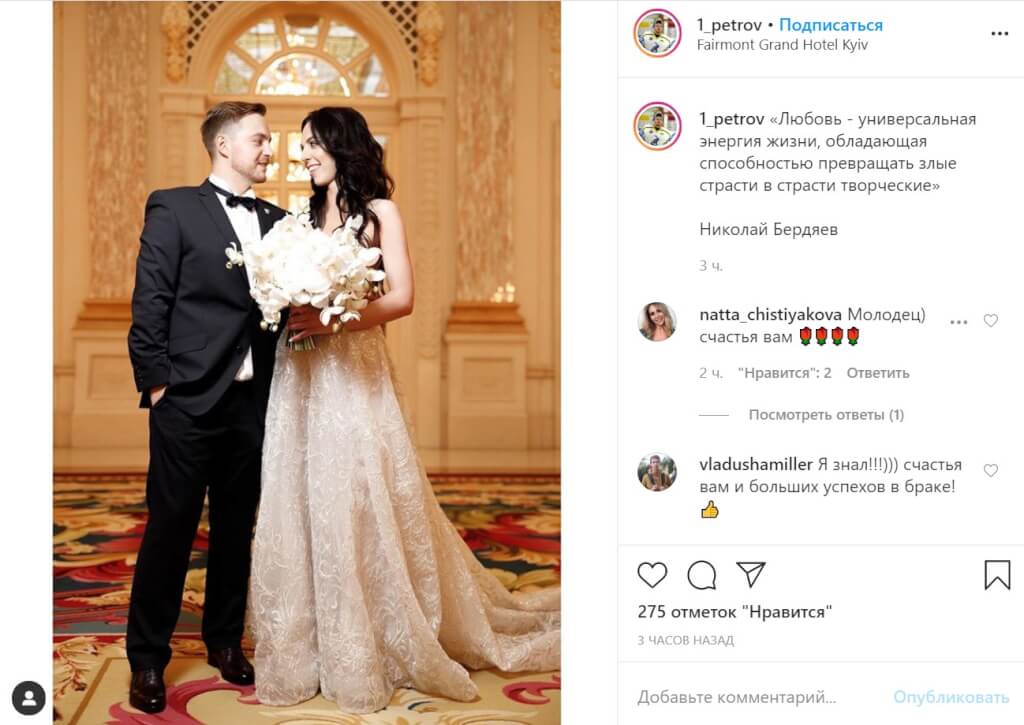The image size is (1024, 725).
Task: Expand replies via Посмотреть ответы (1)
Action: pos(826,415)
